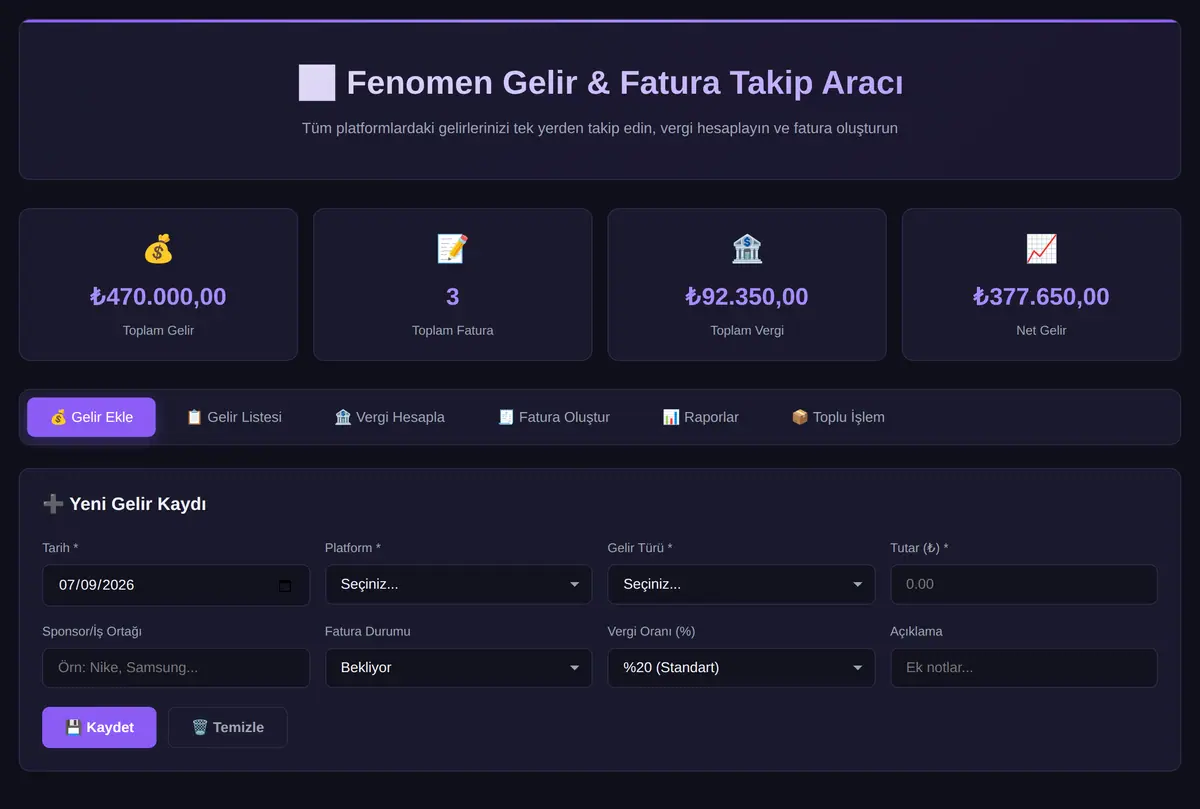This screenshot has width=1200, height=809.
Task: Open the Toplu İşlem tab
Action: tap(838, 417)
